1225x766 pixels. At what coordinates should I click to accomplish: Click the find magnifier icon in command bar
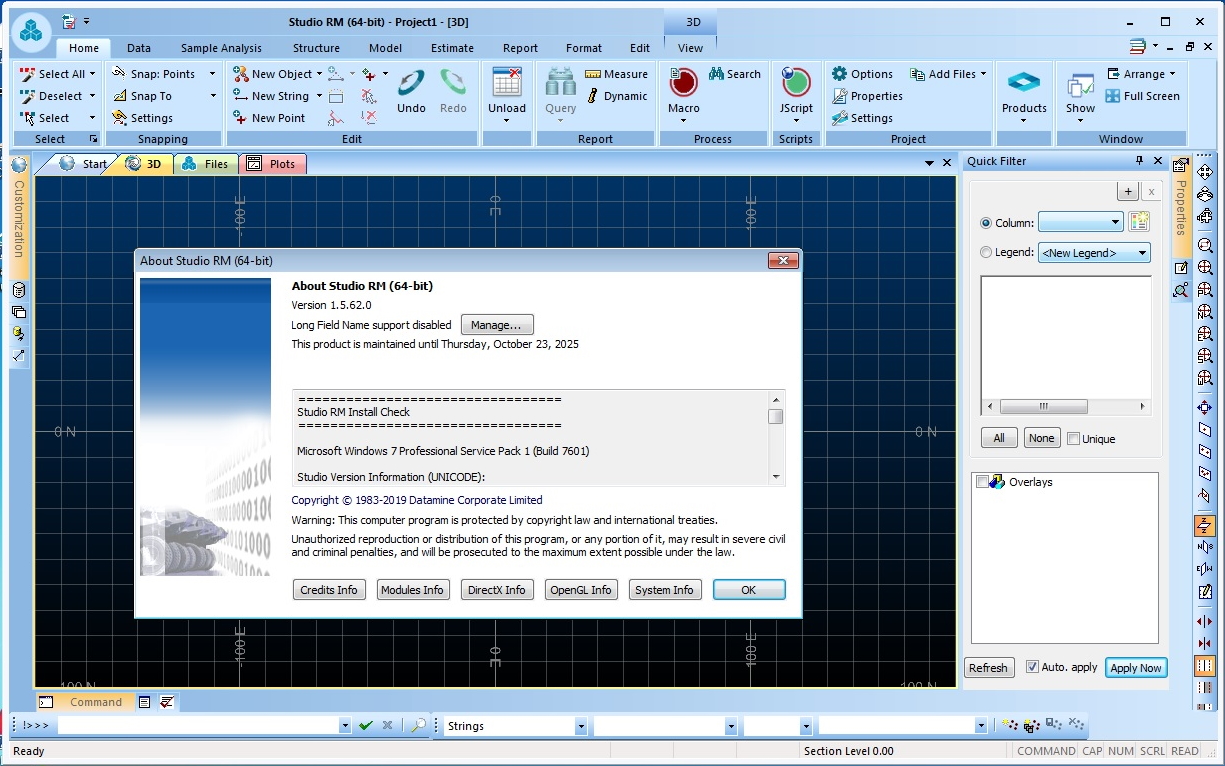coord(418,726)
